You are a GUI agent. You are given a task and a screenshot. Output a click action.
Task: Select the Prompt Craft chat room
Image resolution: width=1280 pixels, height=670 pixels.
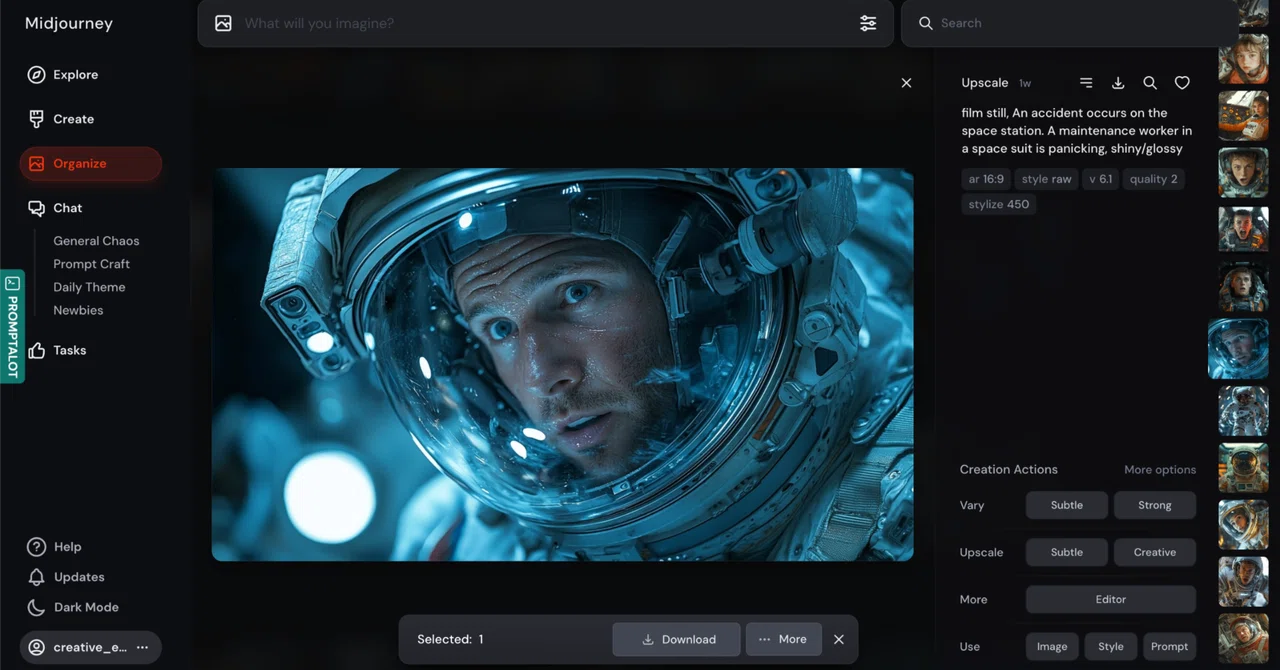[92, 264]
